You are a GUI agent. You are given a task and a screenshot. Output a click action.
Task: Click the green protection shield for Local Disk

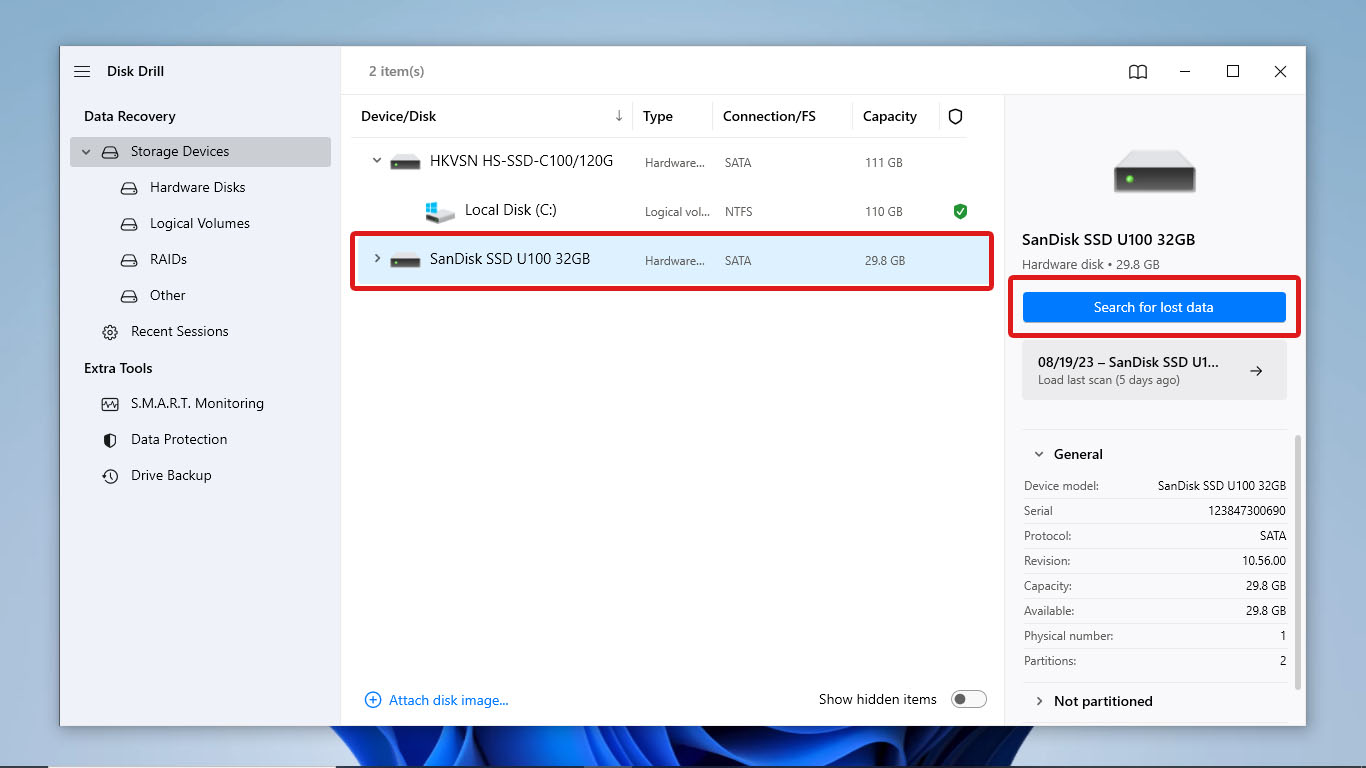960,211
